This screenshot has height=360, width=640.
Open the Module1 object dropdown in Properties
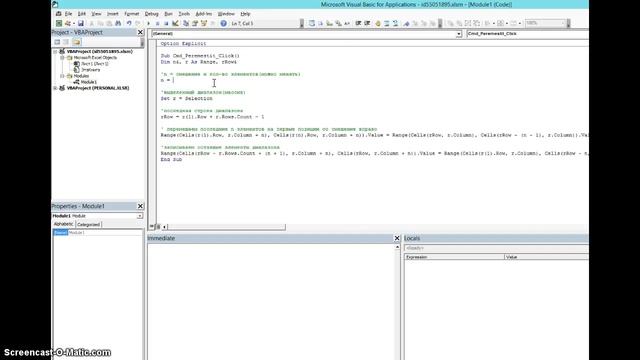pos(140,216)
